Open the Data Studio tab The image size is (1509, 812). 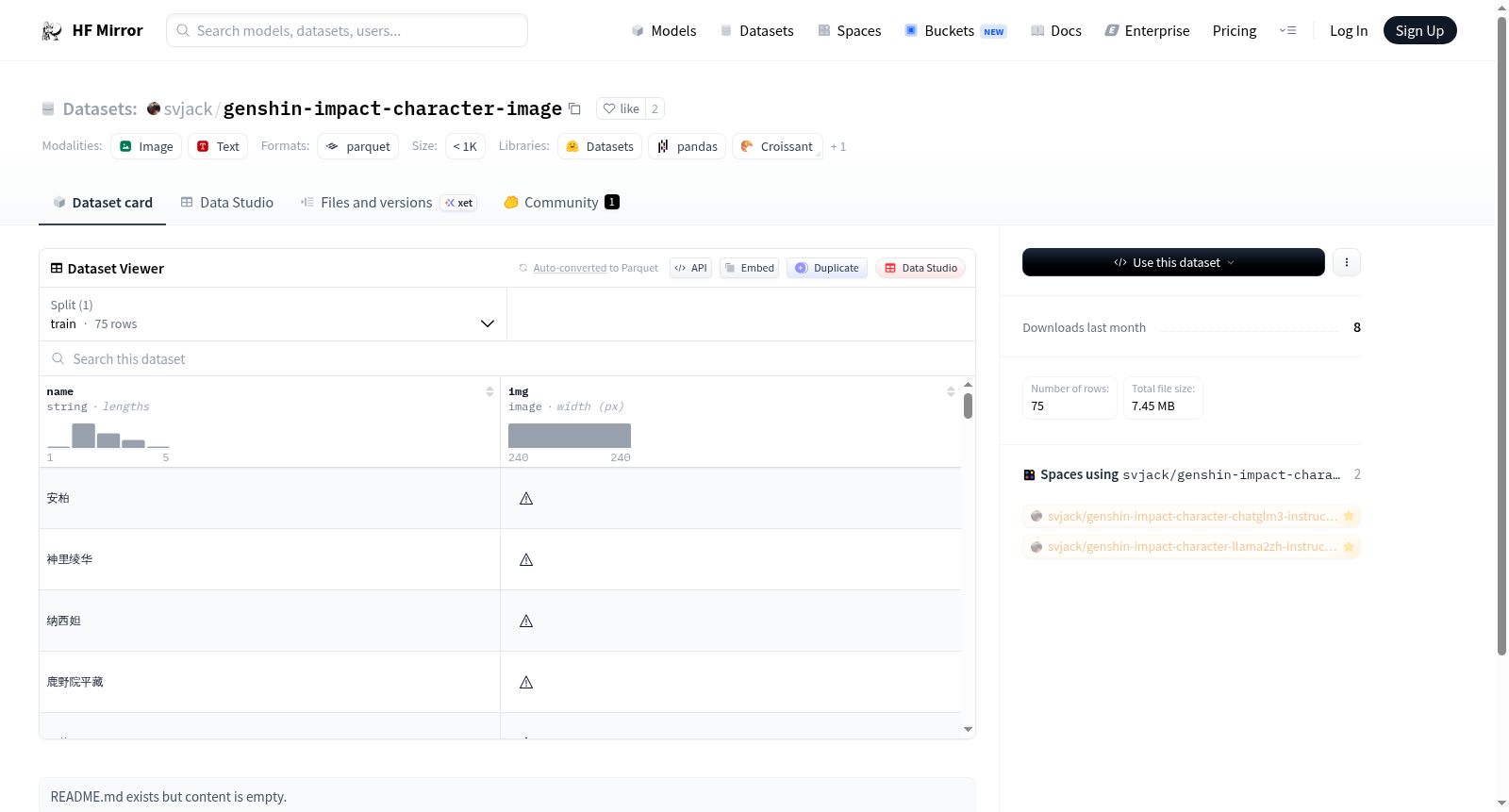(227, 203)
